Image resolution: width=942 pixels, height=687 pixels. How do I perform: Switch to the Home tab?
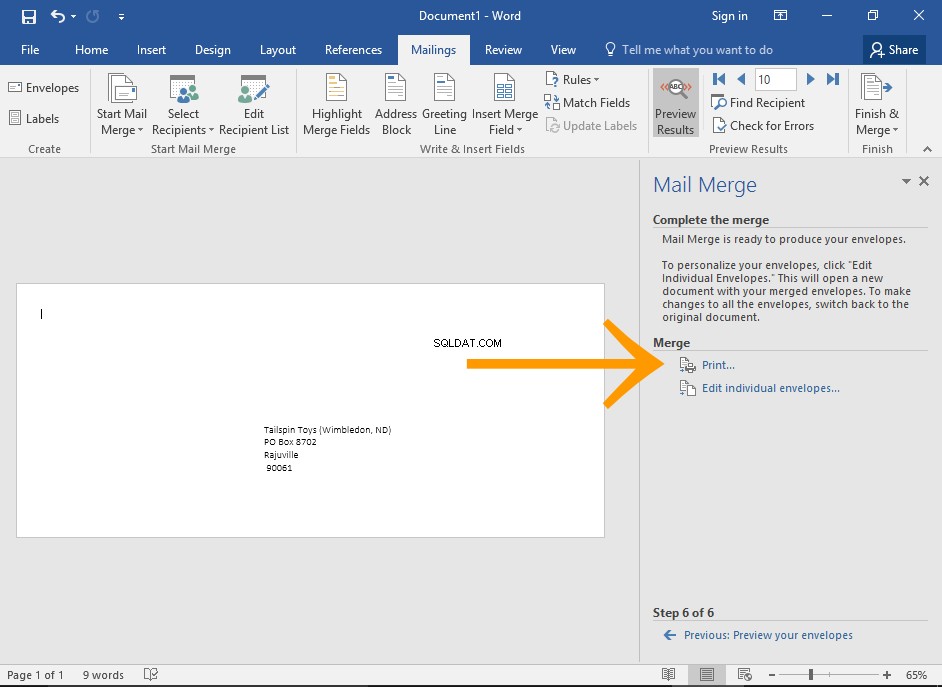coord(91,50)
